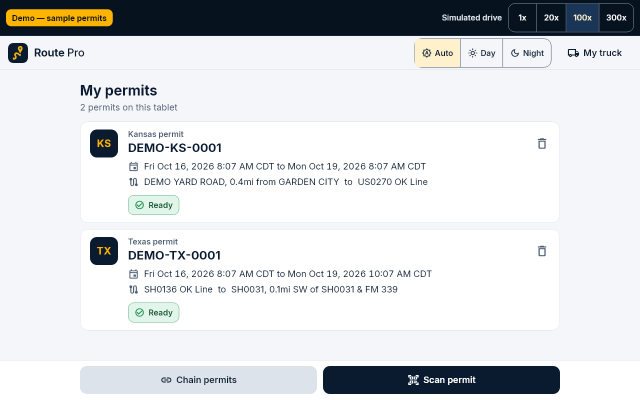Click the Chain permits button
The height and width of the screenshot is (400, 640).
click(198, 380)
